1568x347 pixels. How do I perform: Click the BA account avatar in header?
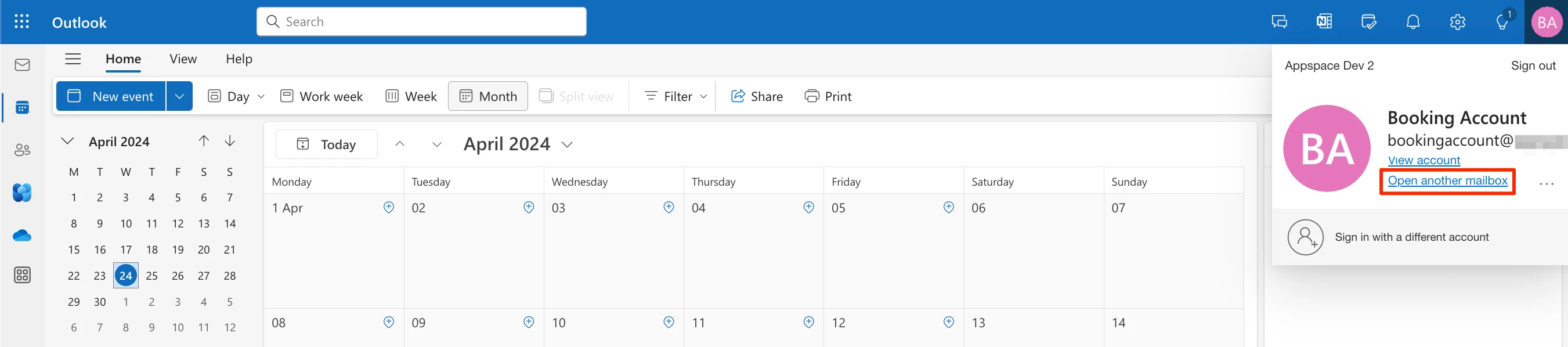[1546, 22]
